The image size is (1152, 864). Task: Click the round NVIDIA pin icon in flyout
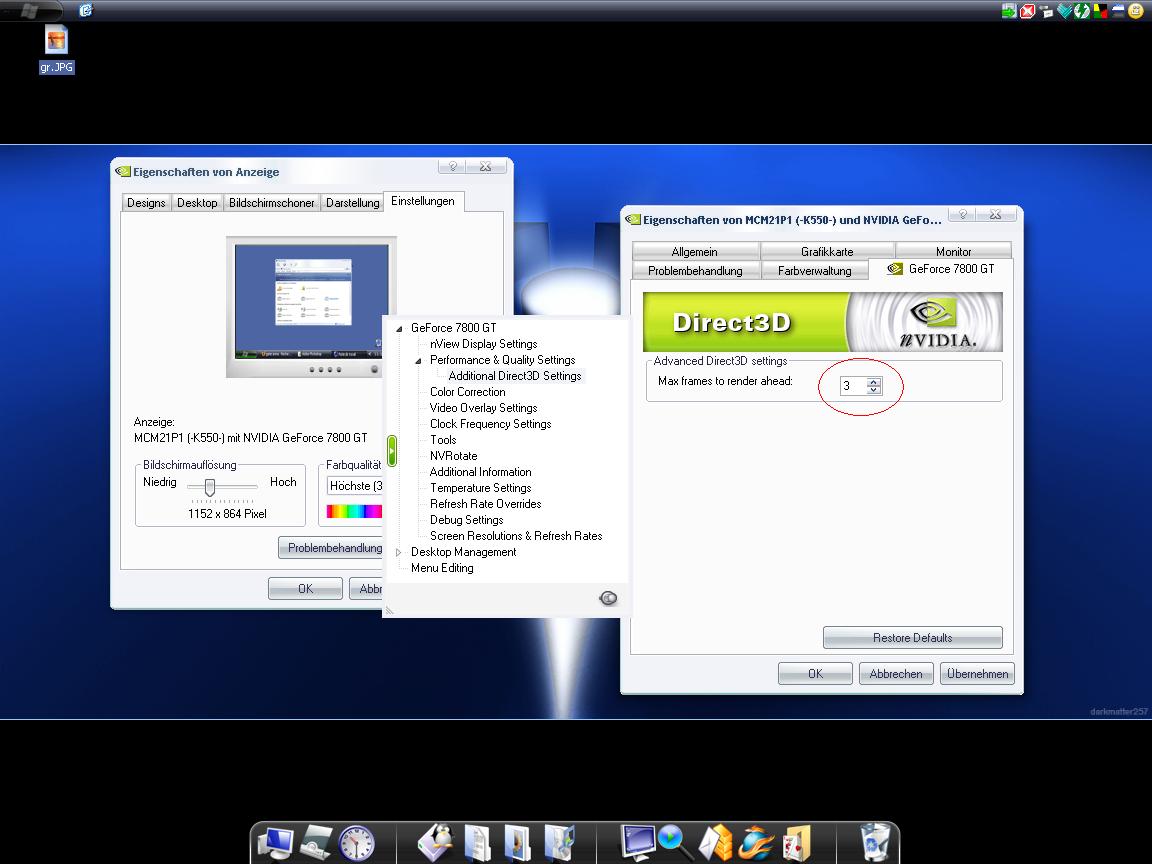pyautogui.click(x=608, y=598)
